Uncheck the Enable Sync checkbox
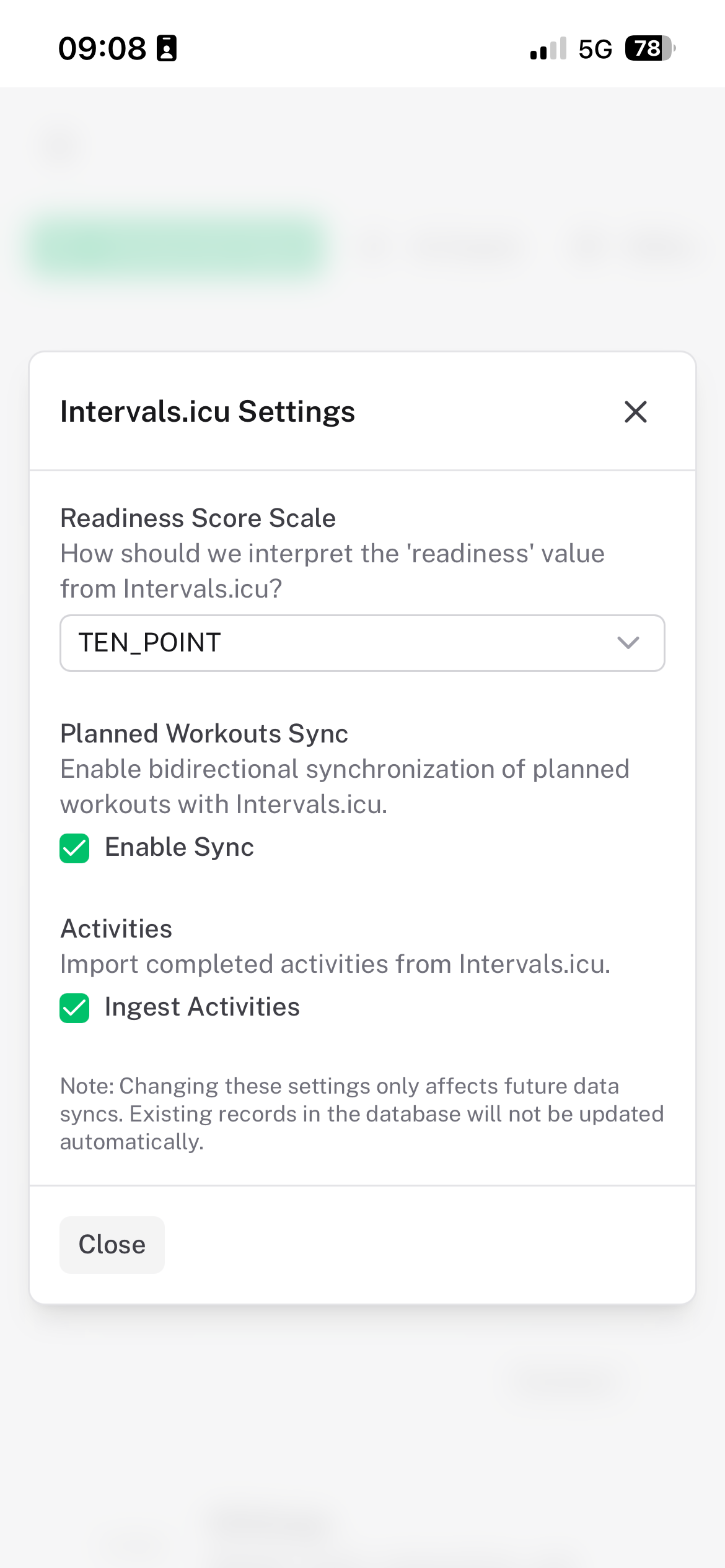Image resolution: width=725 pixels, height=1568 pixels. (74, 848)
